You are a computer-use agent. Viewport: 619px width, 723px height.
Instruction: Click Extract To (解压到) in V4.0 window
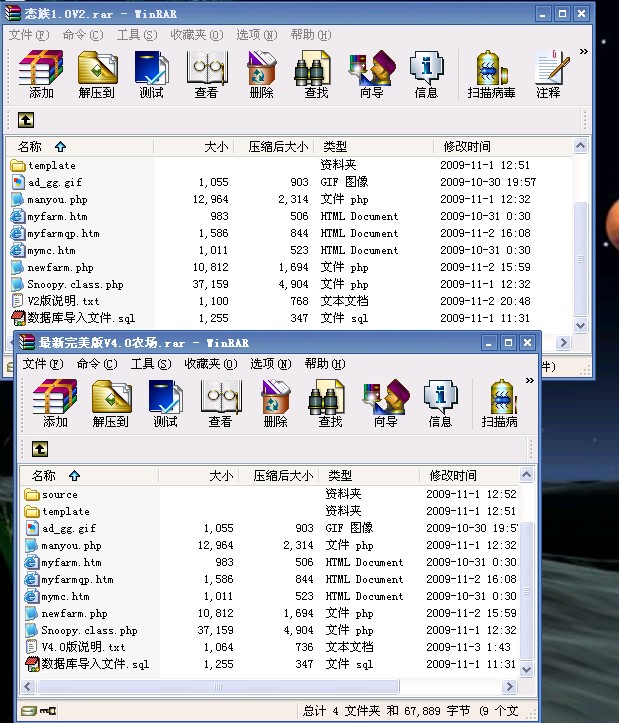click(110, 403)
